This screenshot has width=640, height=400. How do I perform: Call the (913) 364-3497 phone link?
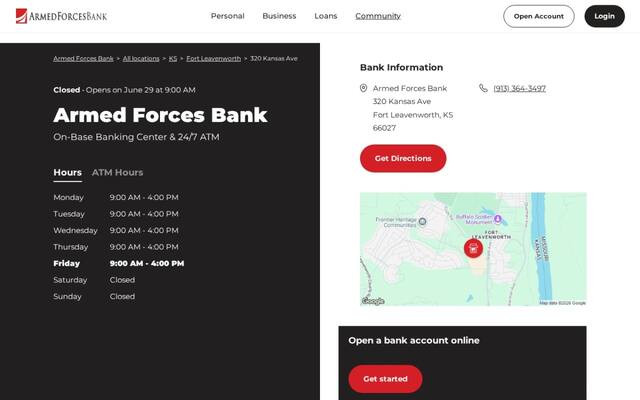[x=520, y=89]
